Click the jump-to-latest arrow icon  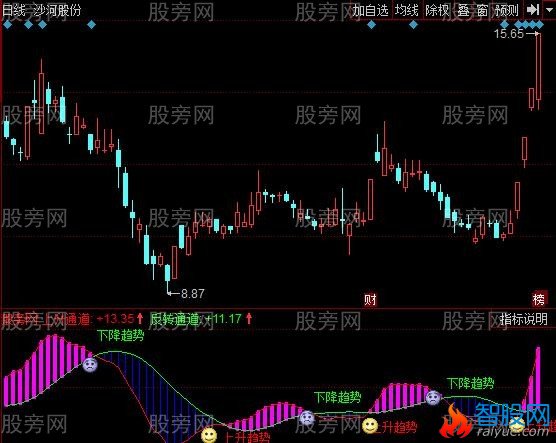click(x=533, y=10)
